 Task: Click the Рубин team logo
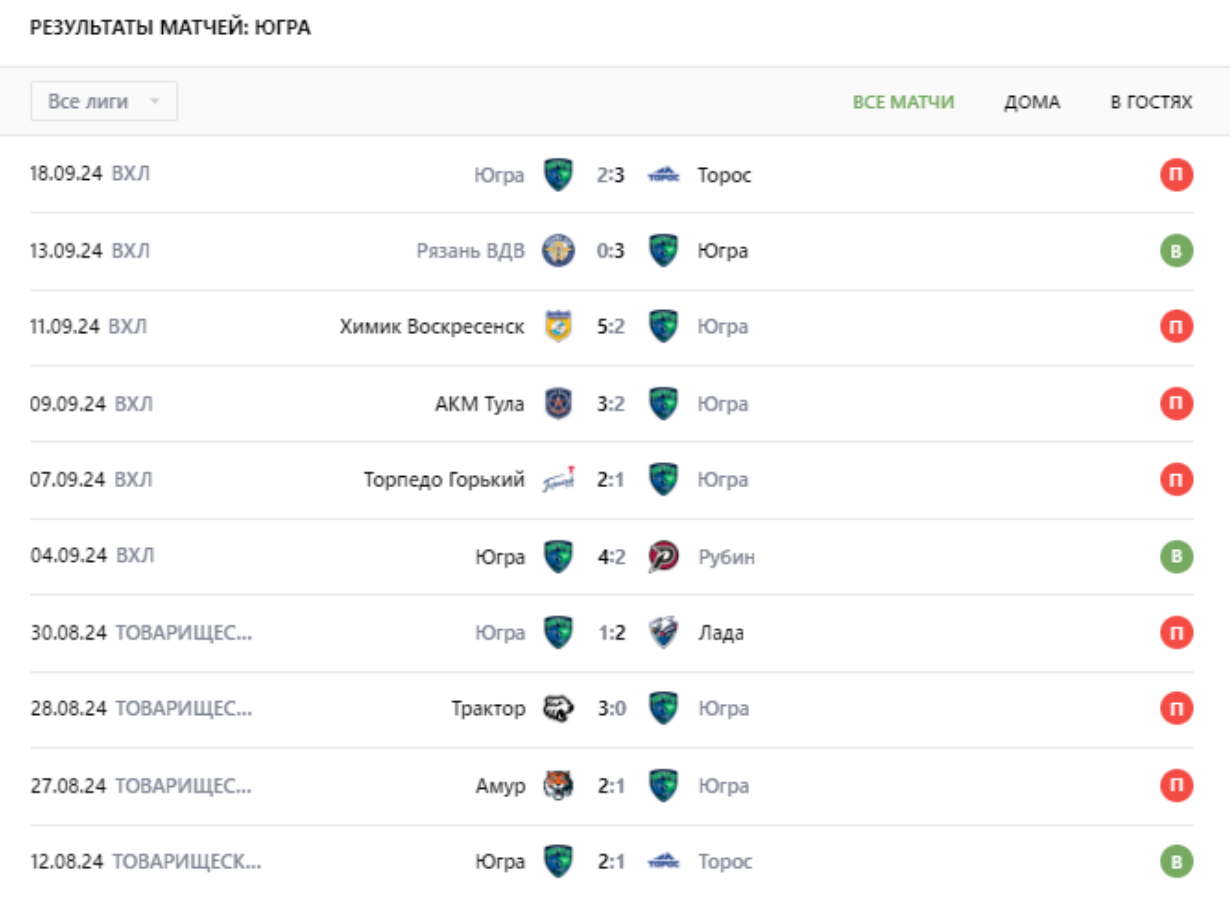point(663,556)
